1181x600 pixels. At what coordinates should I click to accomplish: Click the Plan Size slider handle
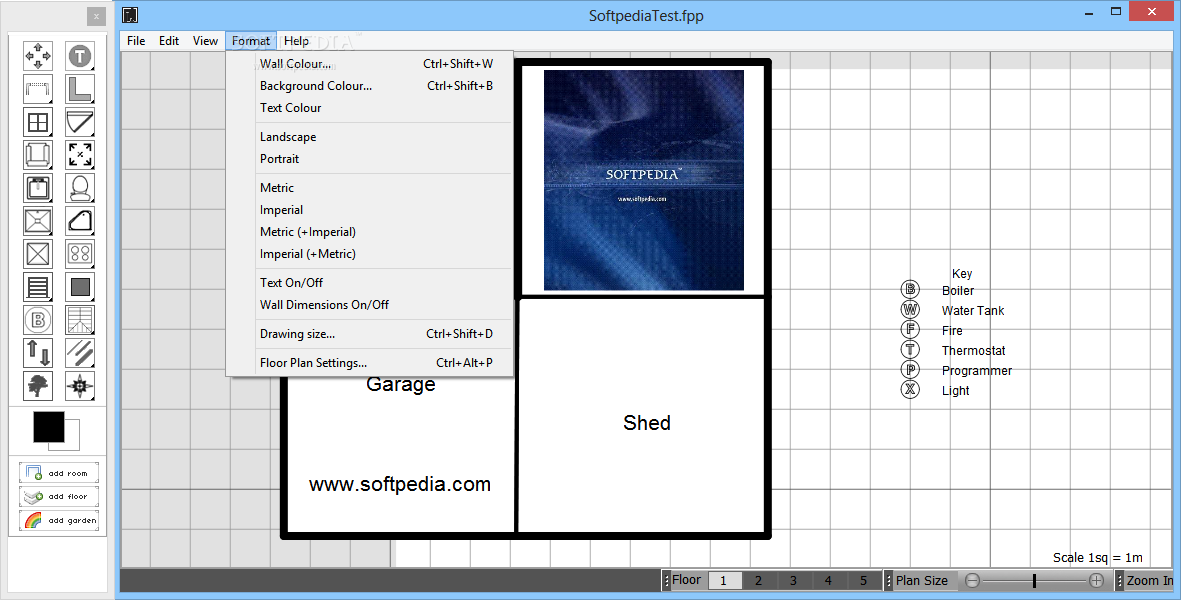(x=1034, y=580)
